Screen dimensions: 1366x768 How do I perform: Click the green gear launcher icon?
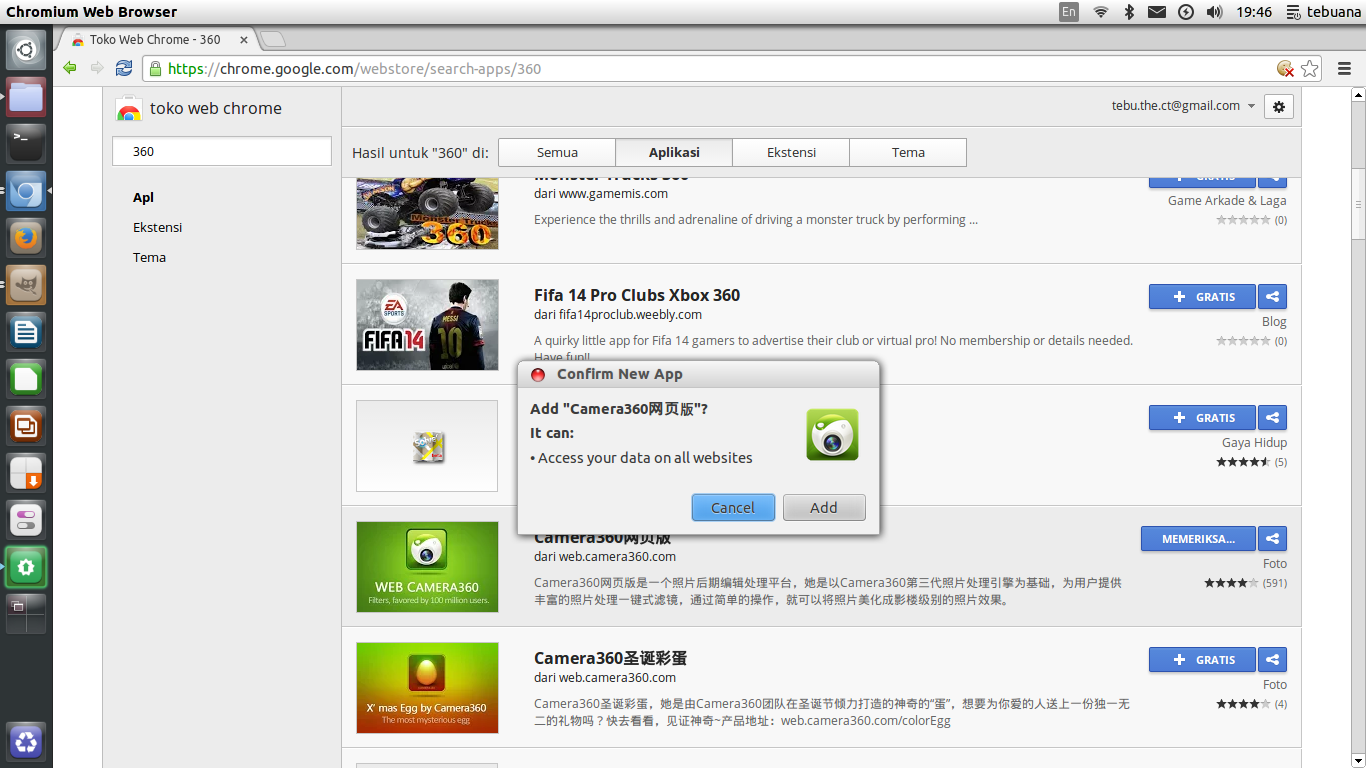[26, 567]
